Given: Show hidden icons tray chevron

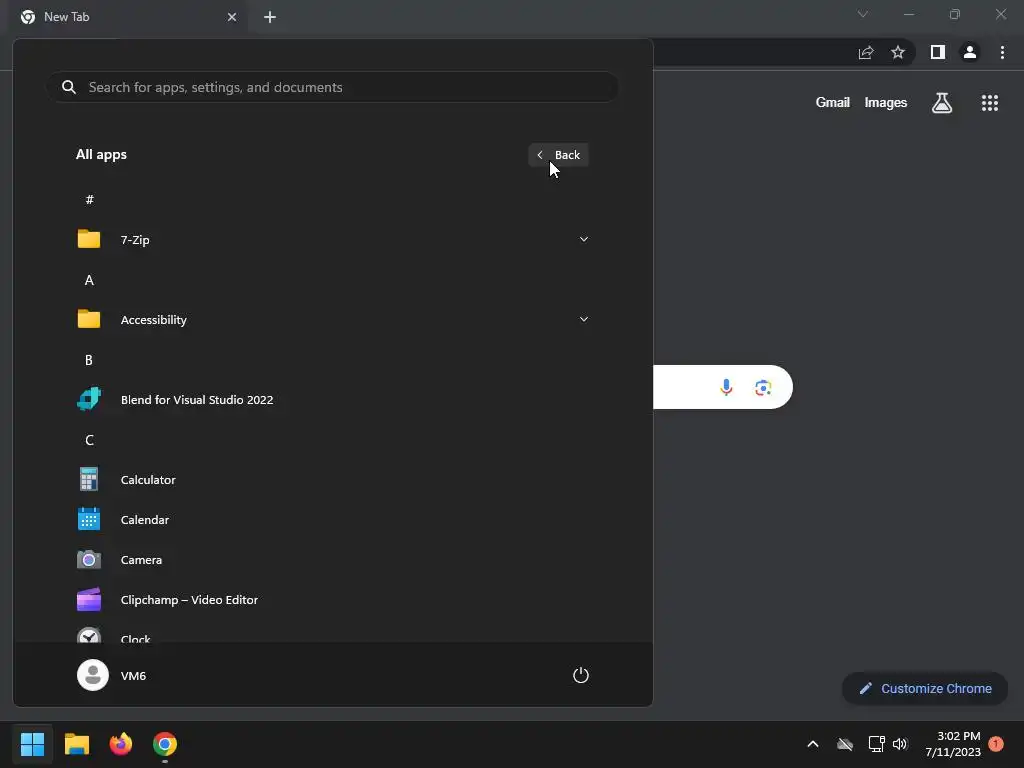Looking at the screenshot, I should [x=813, y=744].
